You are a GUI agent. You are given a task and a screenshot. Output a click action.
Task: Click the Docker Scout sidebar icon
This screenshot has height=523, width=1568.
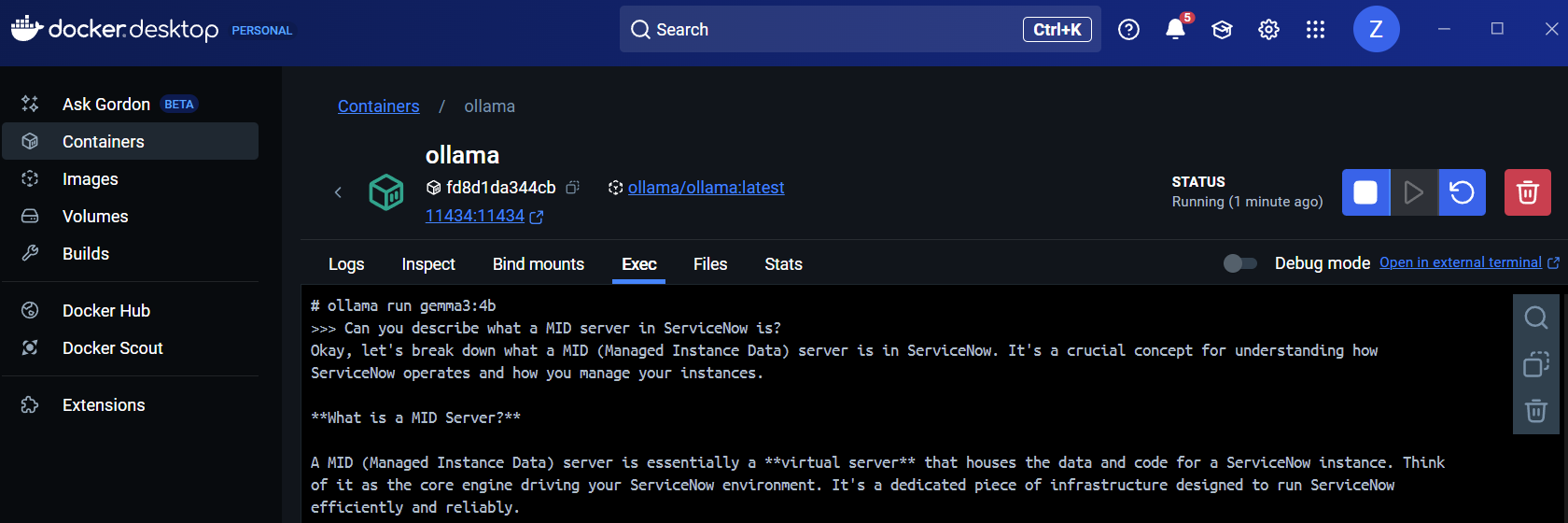tap(30, 347)
